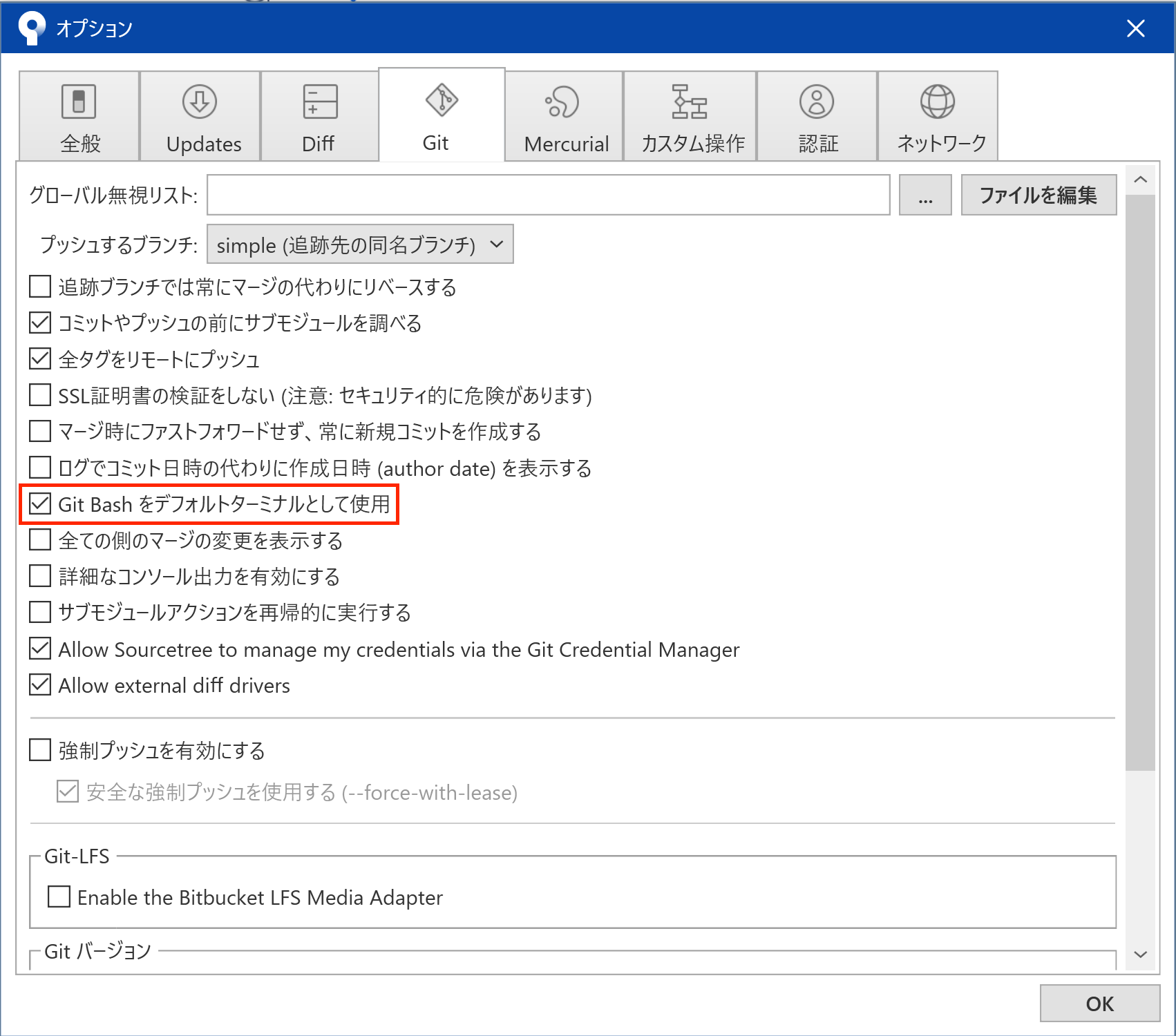Screen dimensions: 1176x1036
Task: Uncheck Git Bash をデフォルトターミナルとして使用
Action: tap(40, 504)
